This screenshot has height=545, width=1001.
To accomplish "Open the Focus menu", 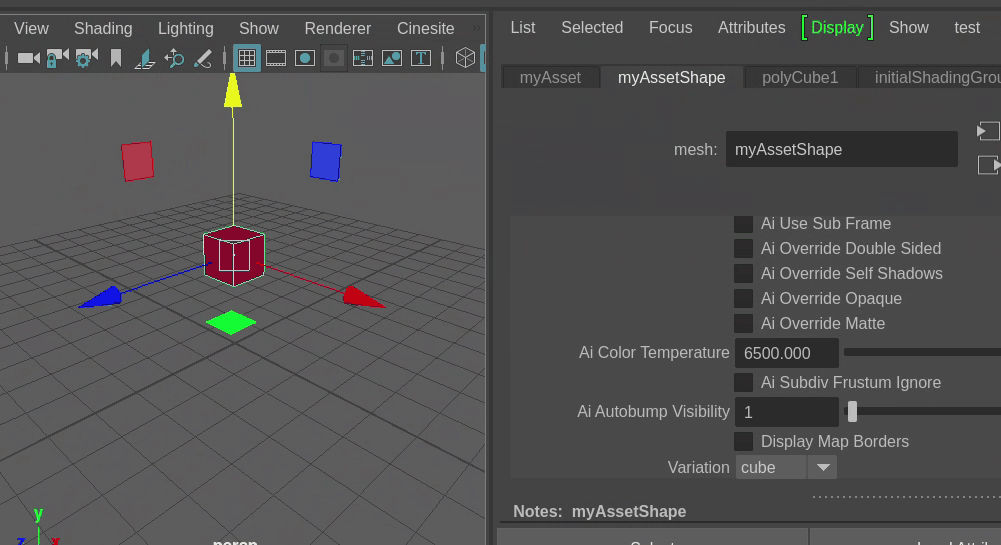I will (670, 27).
